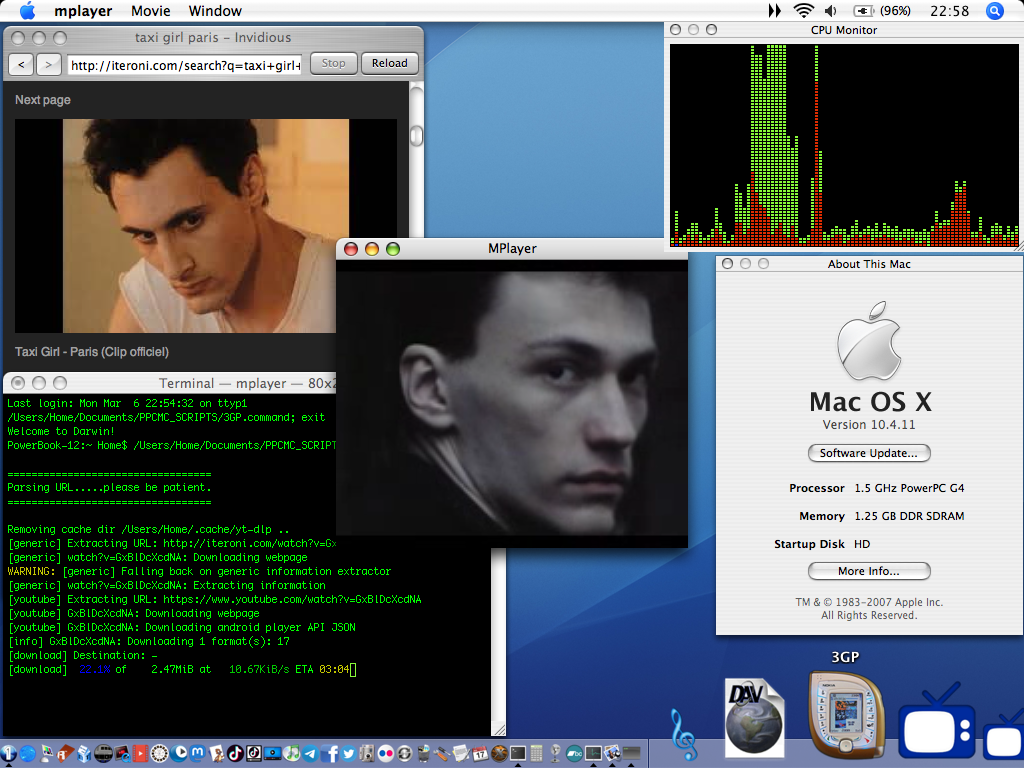The width and height of the screenshot is (1024, 768).
Task: Click the iteroni.com URL address field
Action: (185, 65)
